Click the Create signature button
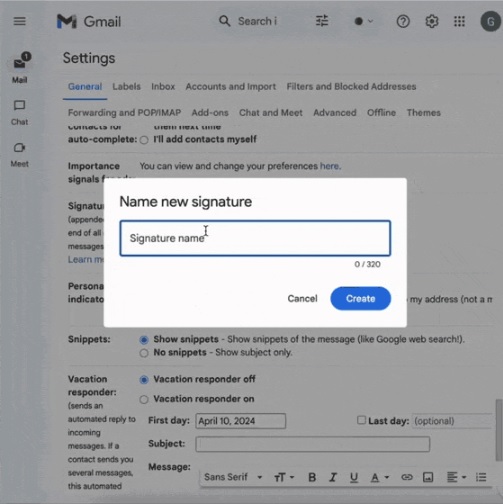Screen dimensions: 503x504 point(360,298)
